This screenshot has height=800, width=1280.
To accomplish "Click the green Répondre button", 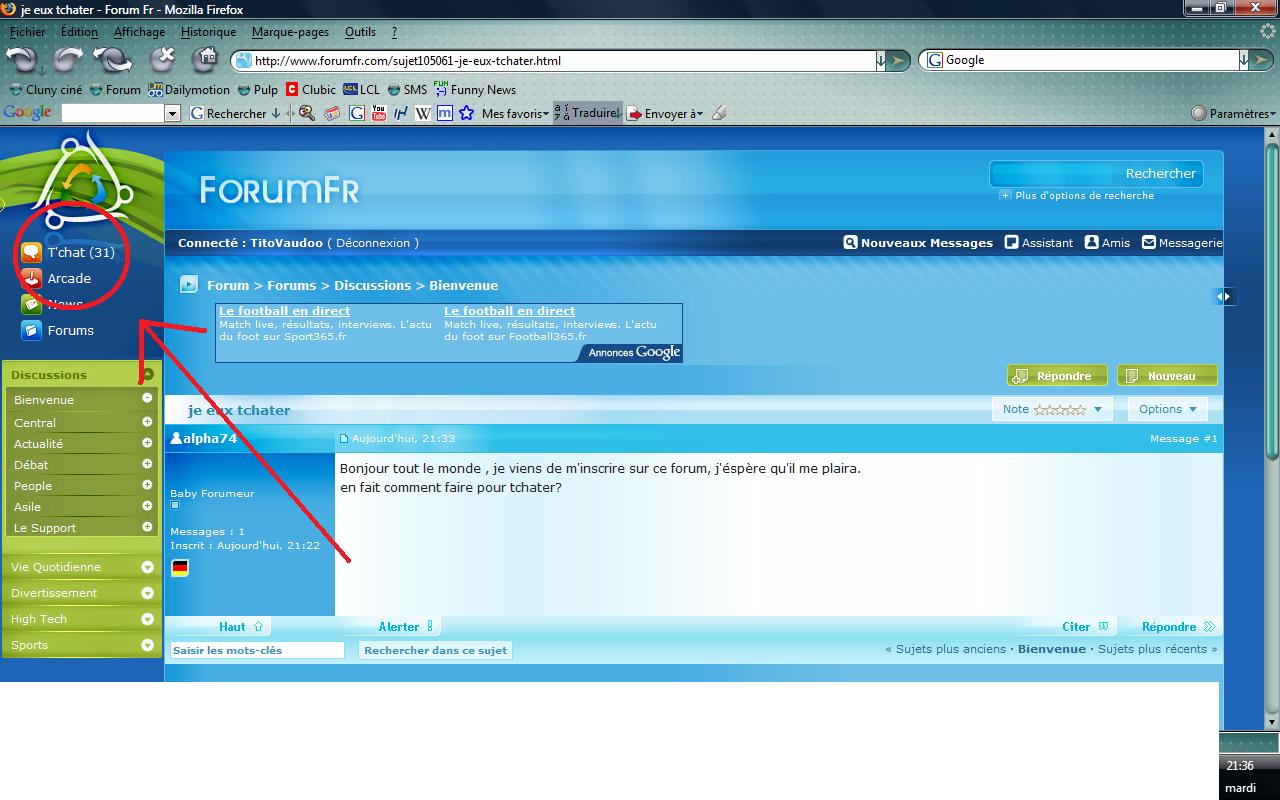I will coord(1056,376).
